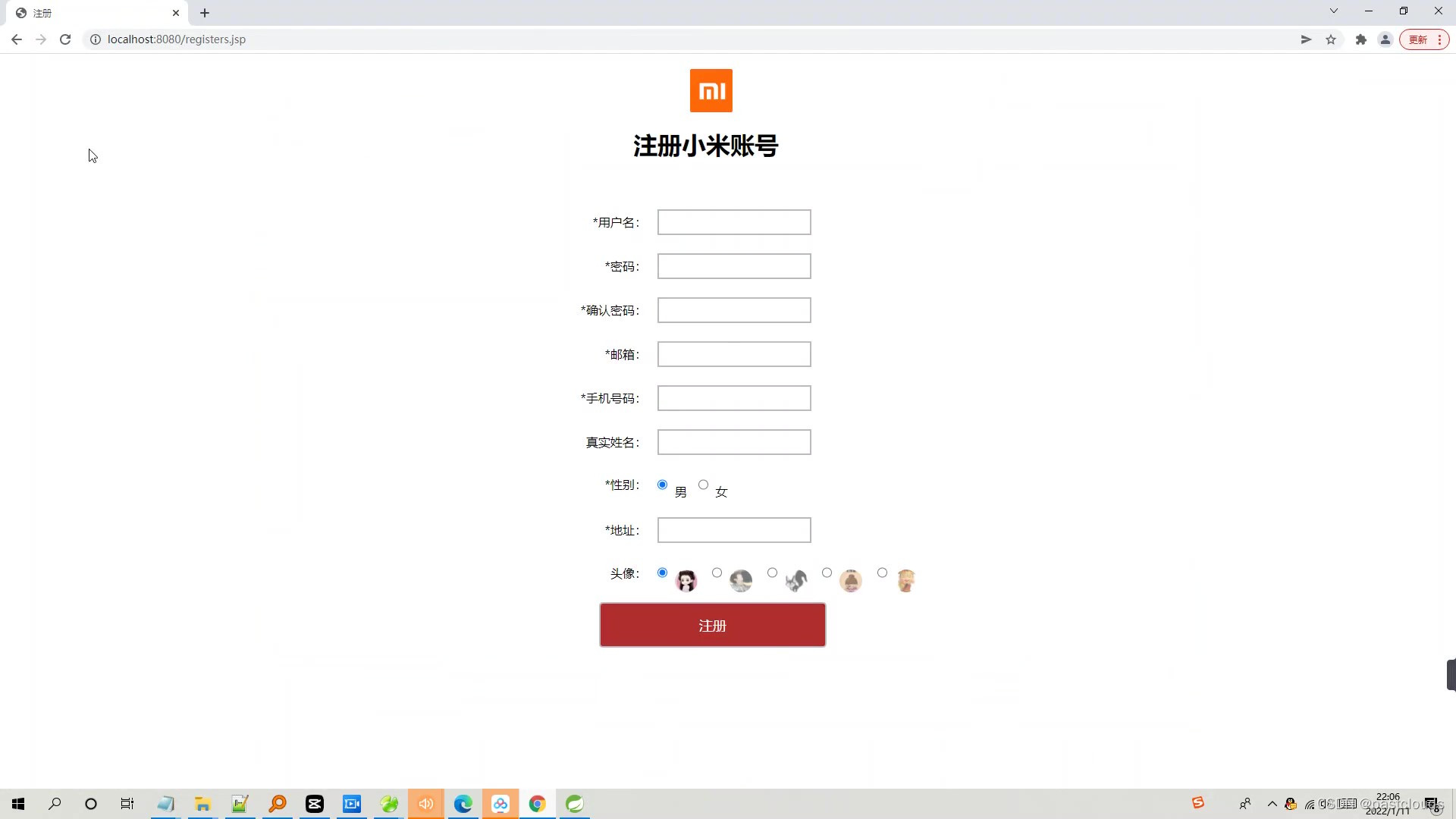
Task: Switch to the 注册 browser tab
Action: coord(91,13)
